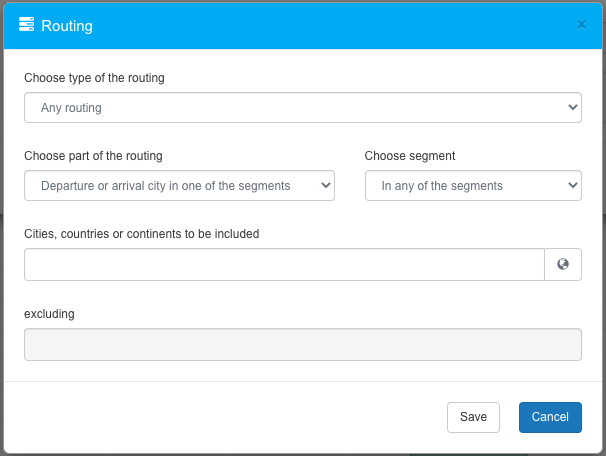Click the chevron on part of routing select
606x456 pixels.
[x=325, y=185]
